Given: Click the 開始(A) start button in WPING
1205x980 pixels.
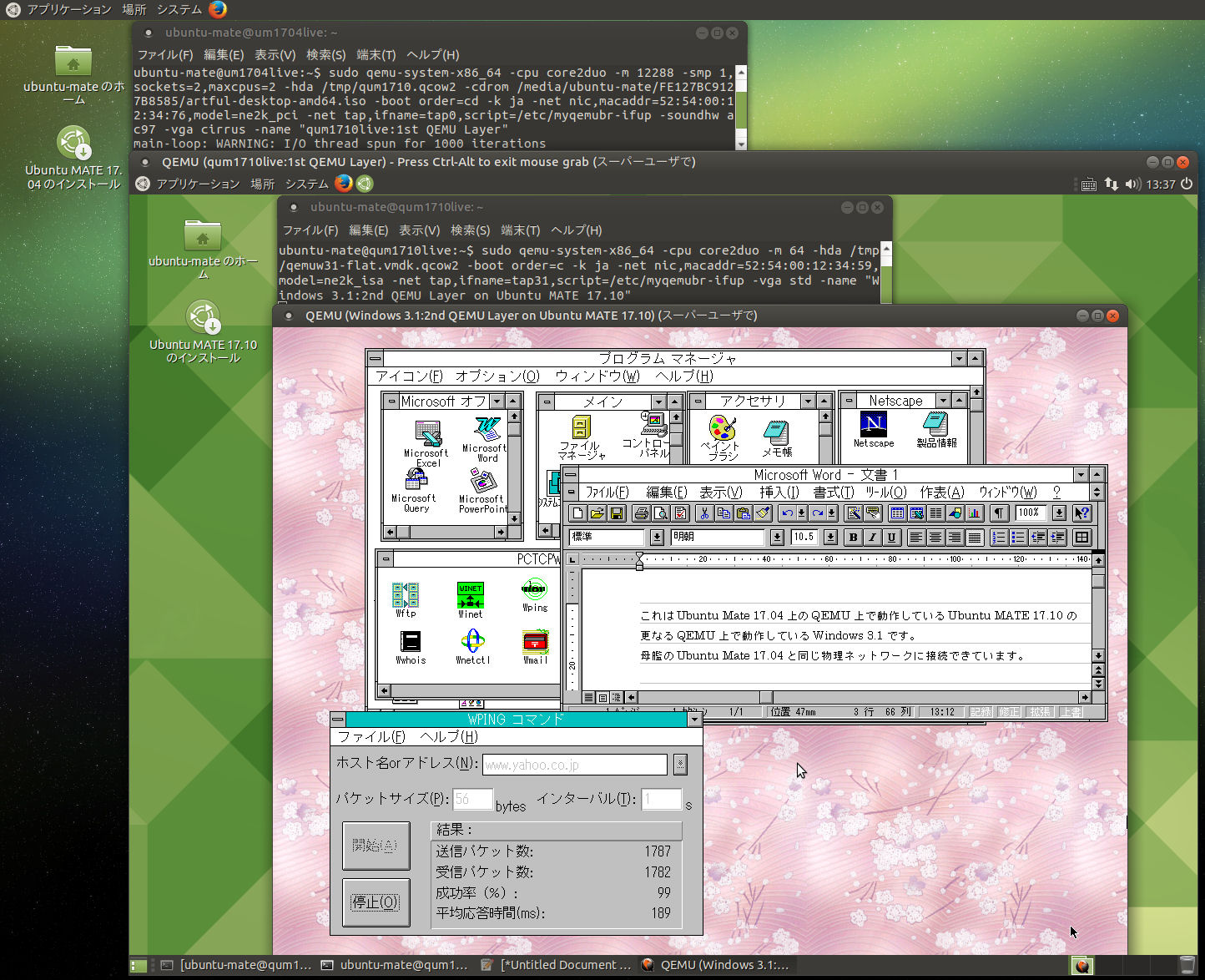Looking at the screenshot, I should [x=376, y=846].
